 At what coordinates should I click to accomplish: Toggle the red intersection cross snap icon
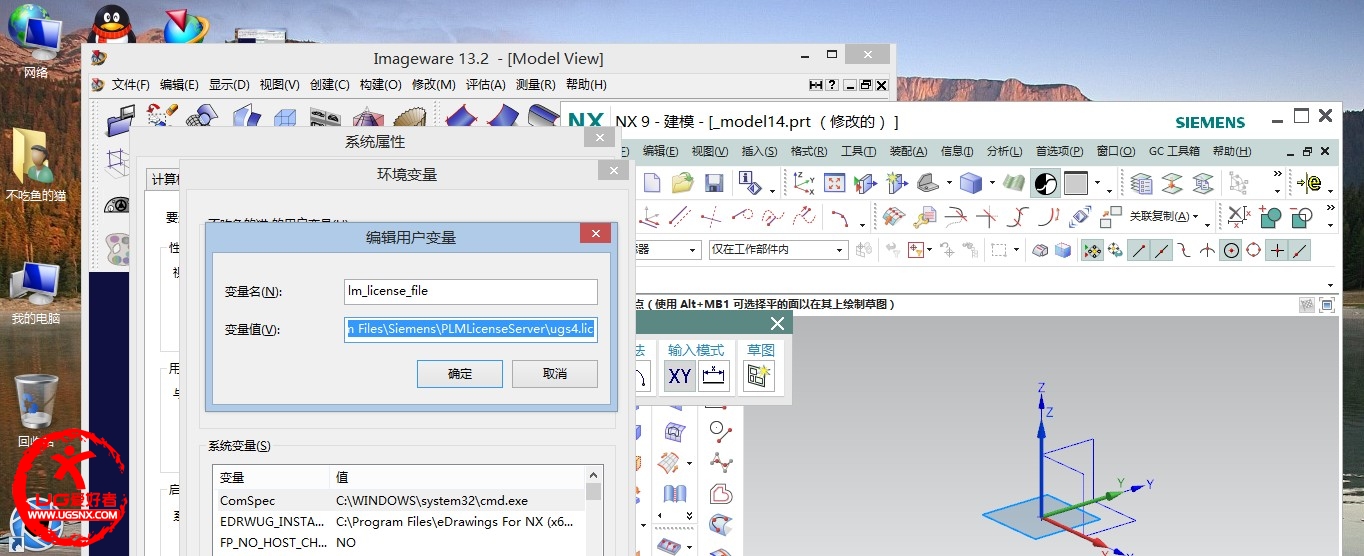1277,250
